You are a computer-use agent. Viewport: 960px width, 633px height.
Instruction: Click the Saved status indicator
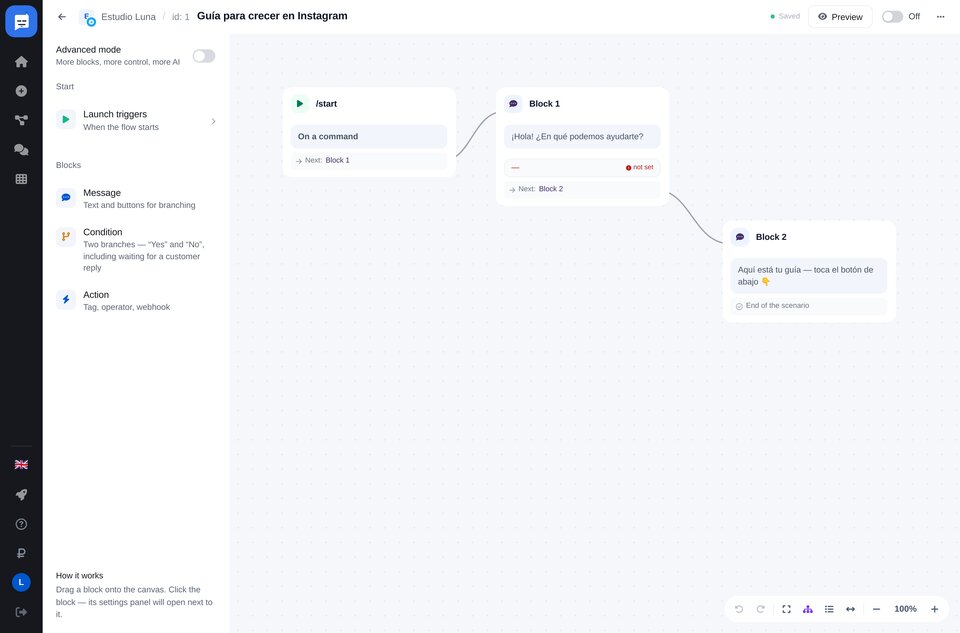[x=785, y=17]
